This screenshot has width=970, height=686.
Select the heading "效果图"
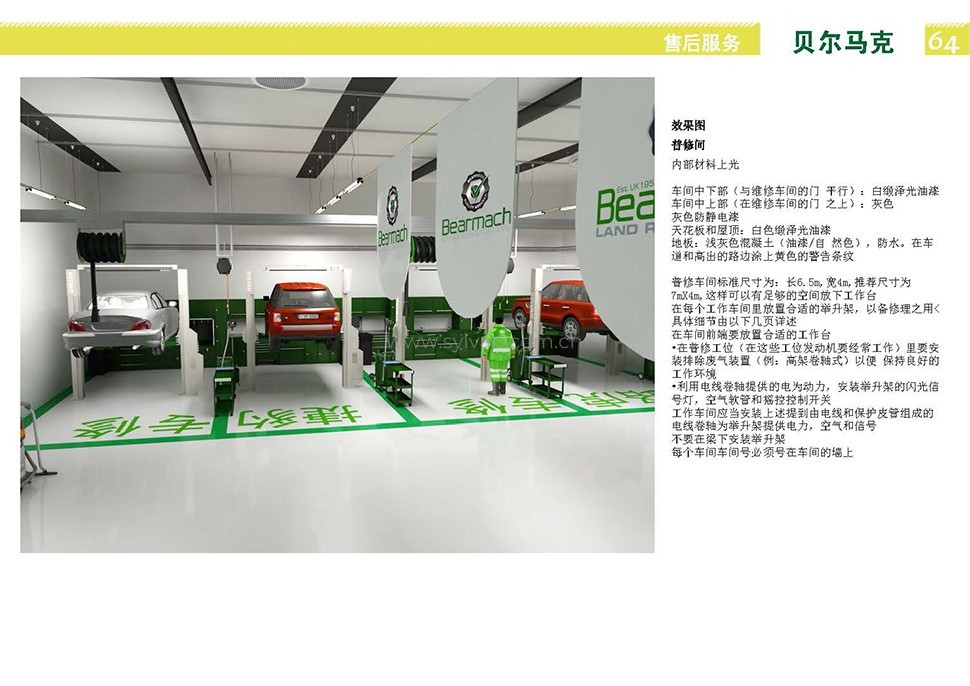688,126
